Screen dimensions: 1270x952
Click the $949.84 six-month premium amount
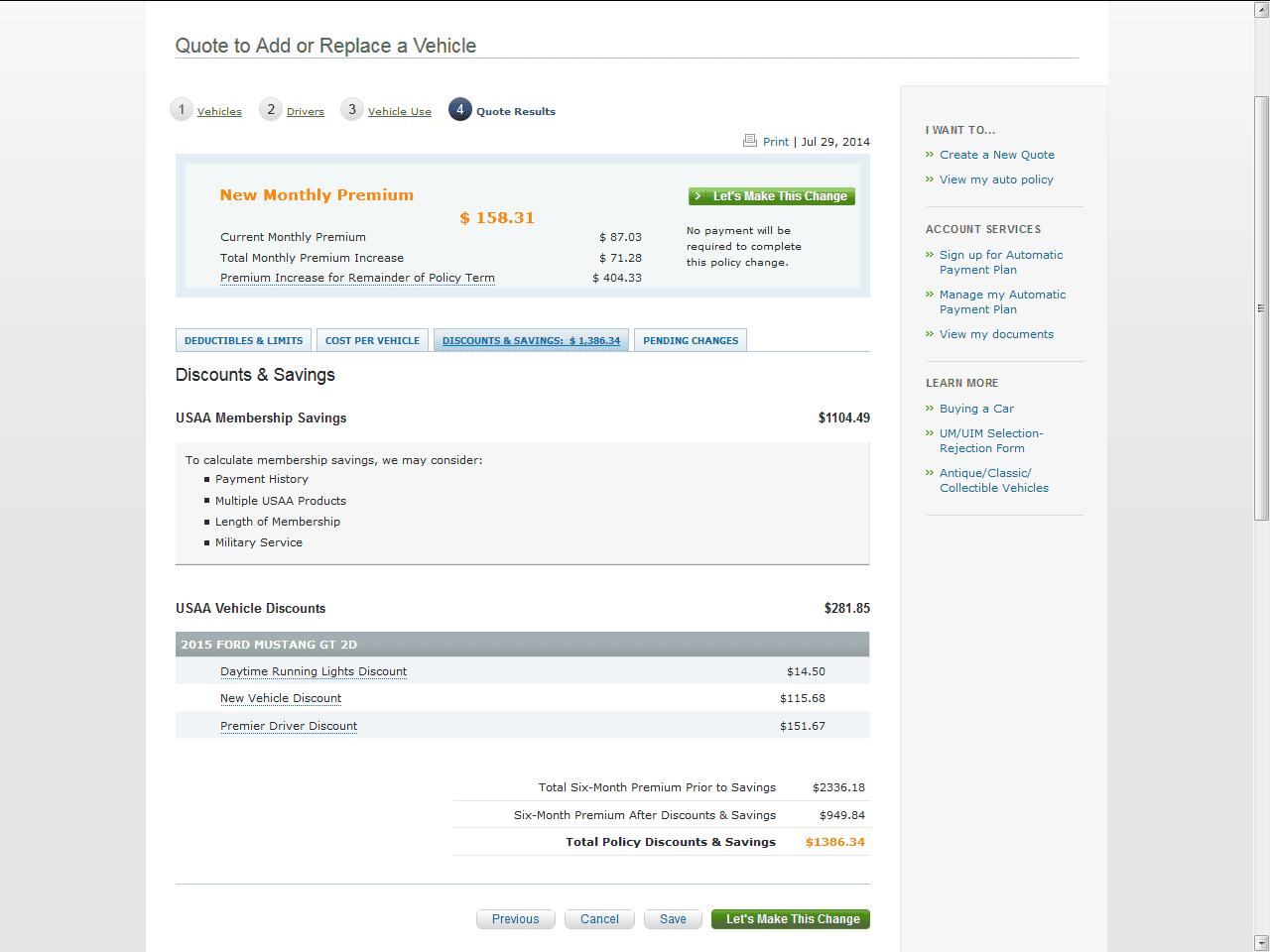point(841,815)
